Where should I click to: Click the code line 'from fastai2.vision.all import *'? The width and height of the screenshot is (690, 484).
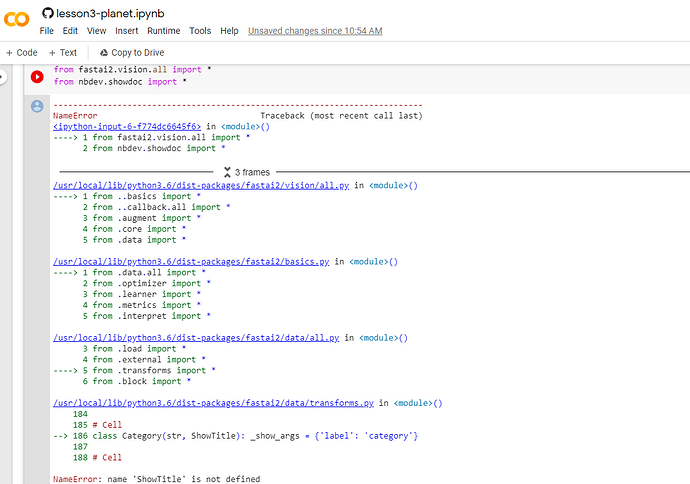coord(132,70)
